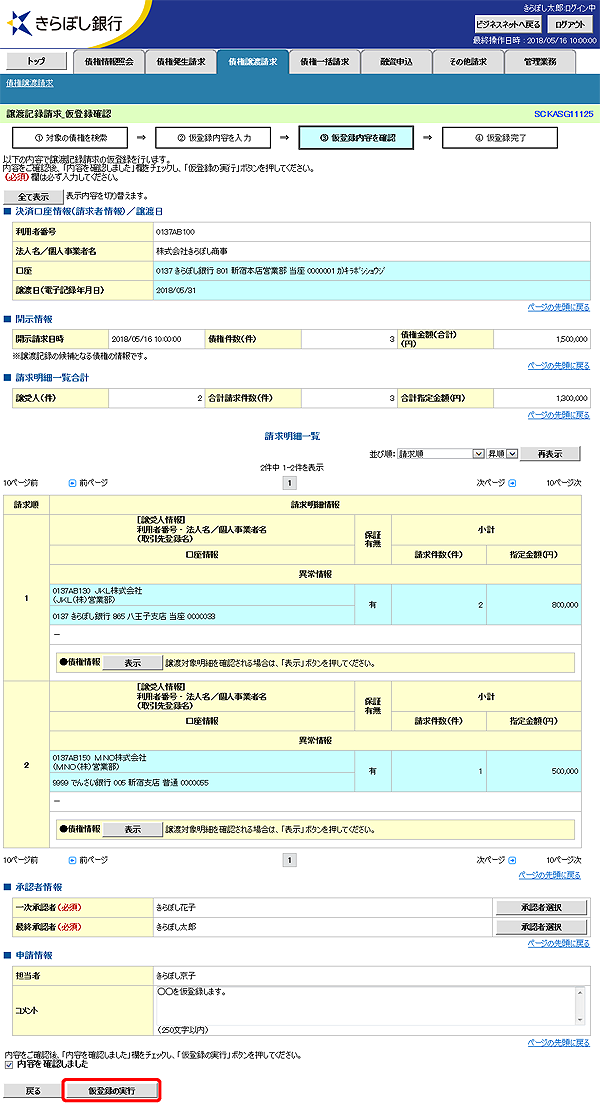Open the 昇順 sort order dropdown
600x1106 pixels.
503,454
